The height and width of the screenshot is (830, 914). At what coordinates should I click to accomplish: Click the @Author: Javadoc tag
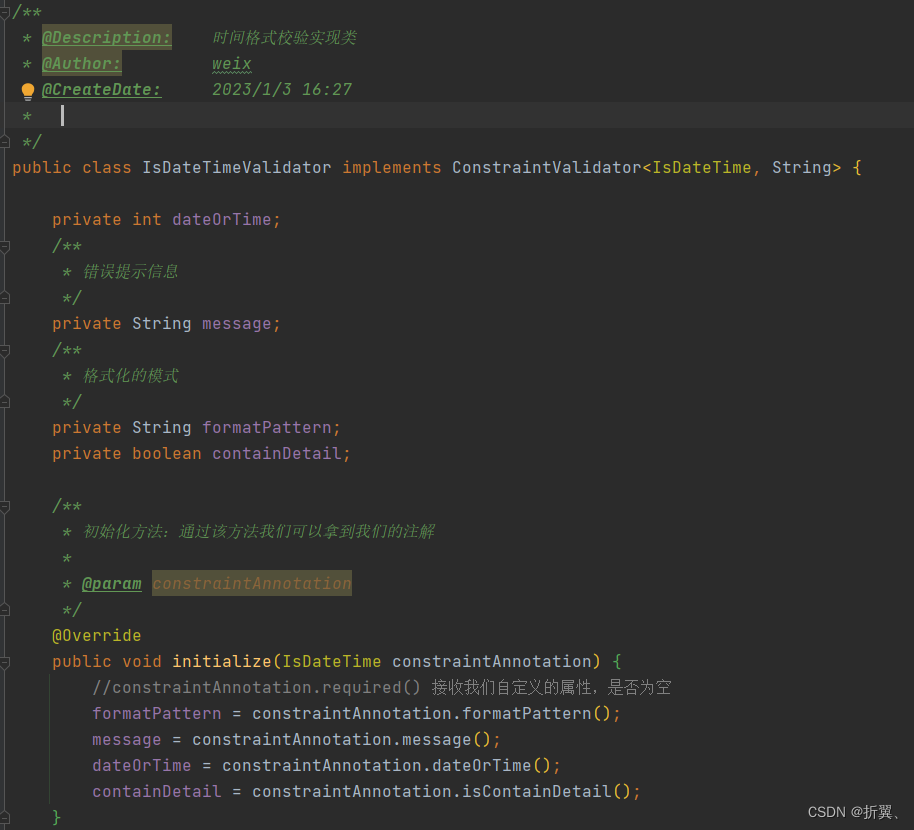click(82, 63)
